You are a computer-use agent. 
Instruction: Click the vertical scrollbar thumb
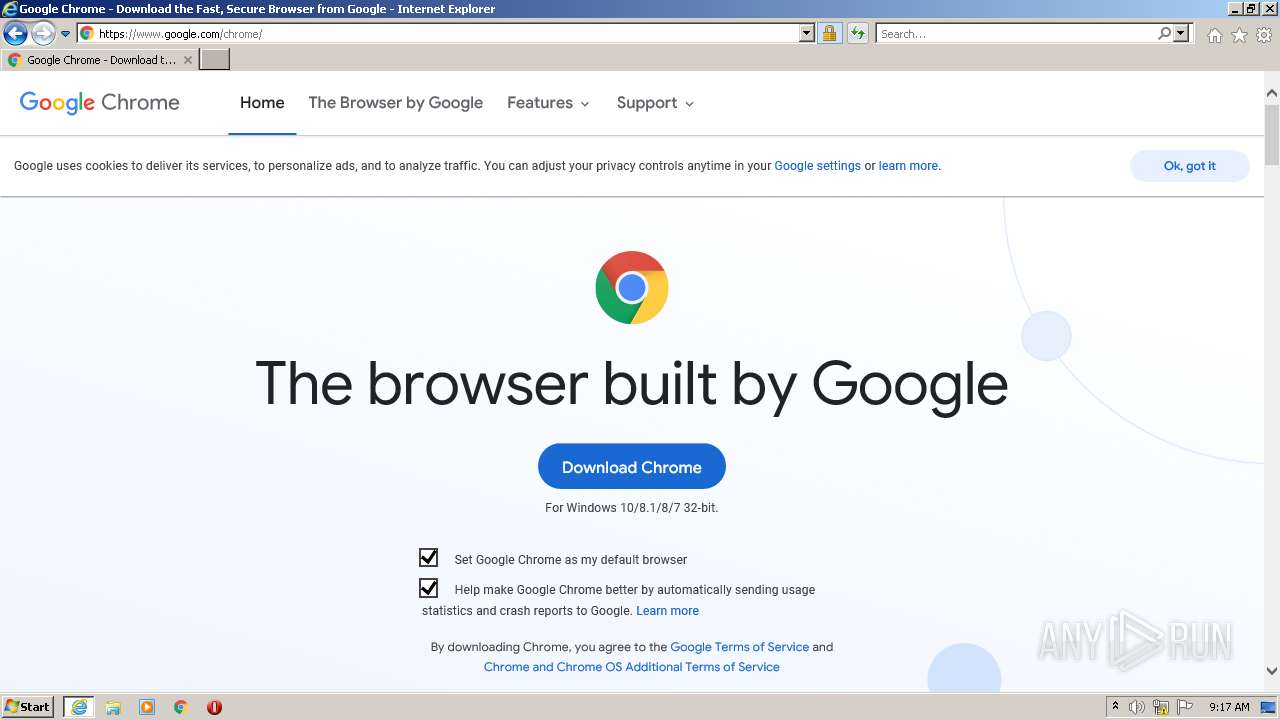coord(1272,134)
